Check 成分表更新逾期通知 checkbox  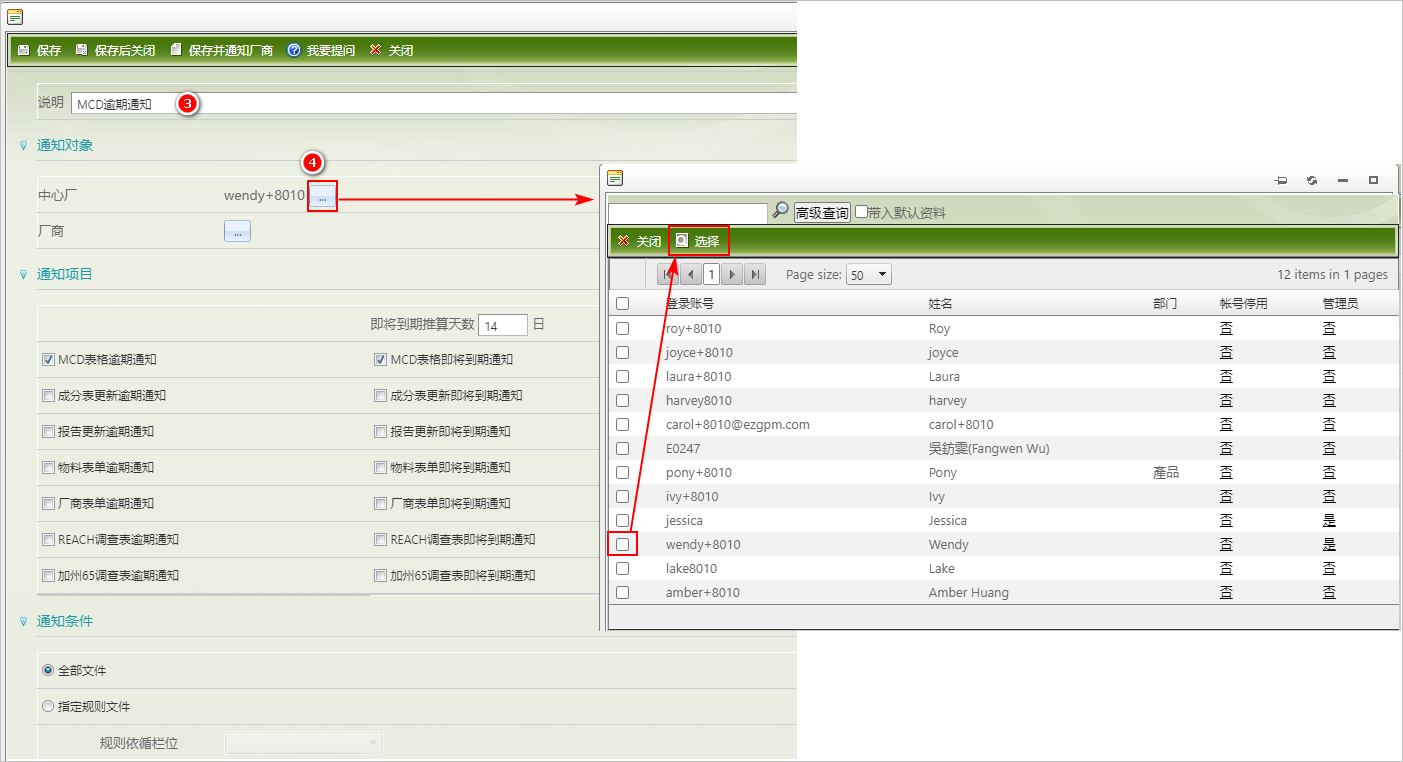[48, 396]
